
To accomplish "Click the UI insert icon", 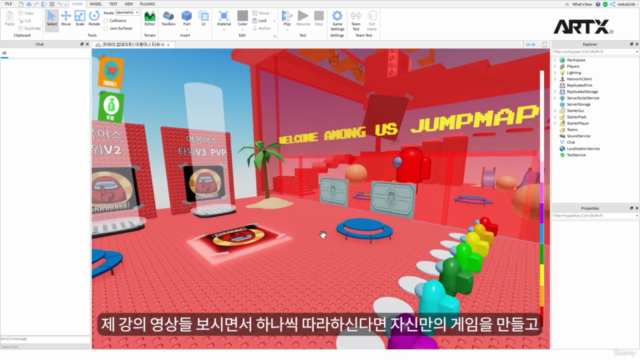I will (x=203, y=18).
